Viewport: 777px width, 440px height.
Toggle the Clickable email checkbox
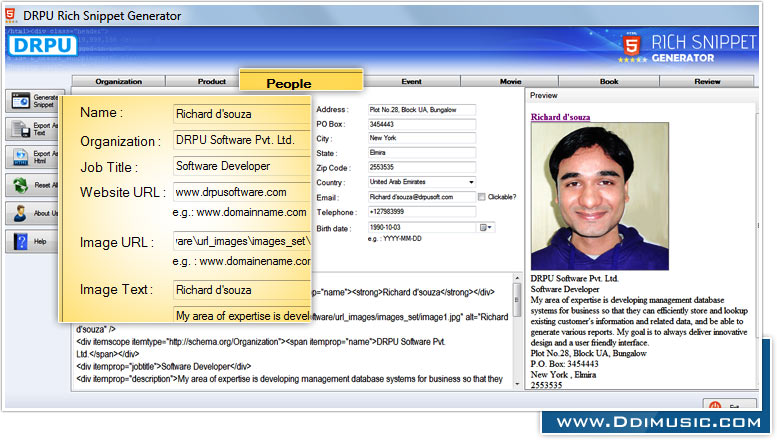pos(481,197)
